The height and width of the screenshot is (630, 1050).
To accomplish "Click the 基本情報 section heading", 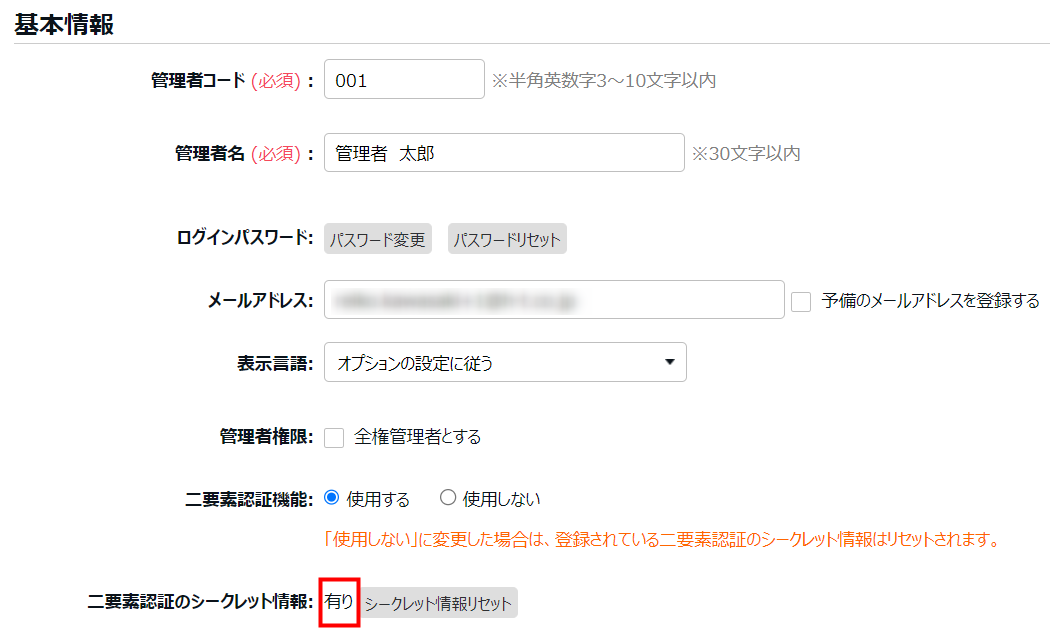I will point(64,25).
